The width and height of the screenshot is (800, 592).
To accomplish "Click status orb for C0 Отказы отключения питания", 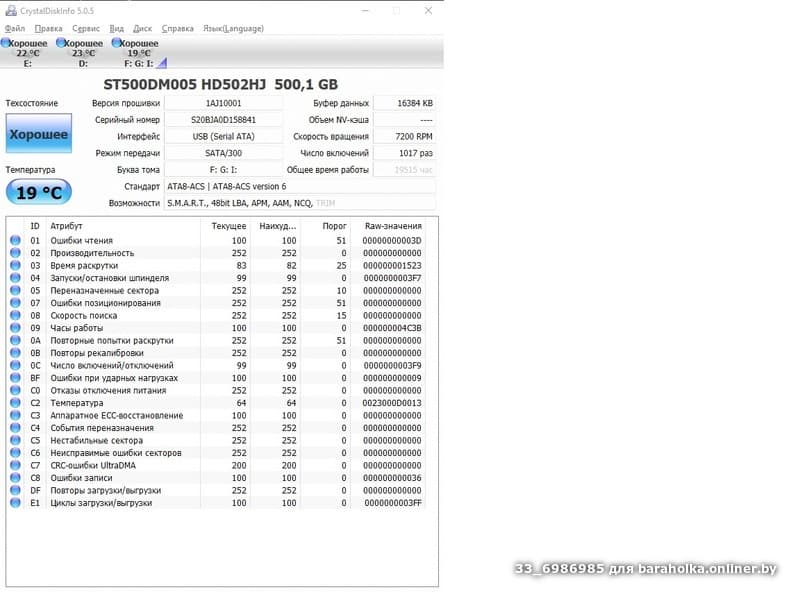I will coord(15,390).
